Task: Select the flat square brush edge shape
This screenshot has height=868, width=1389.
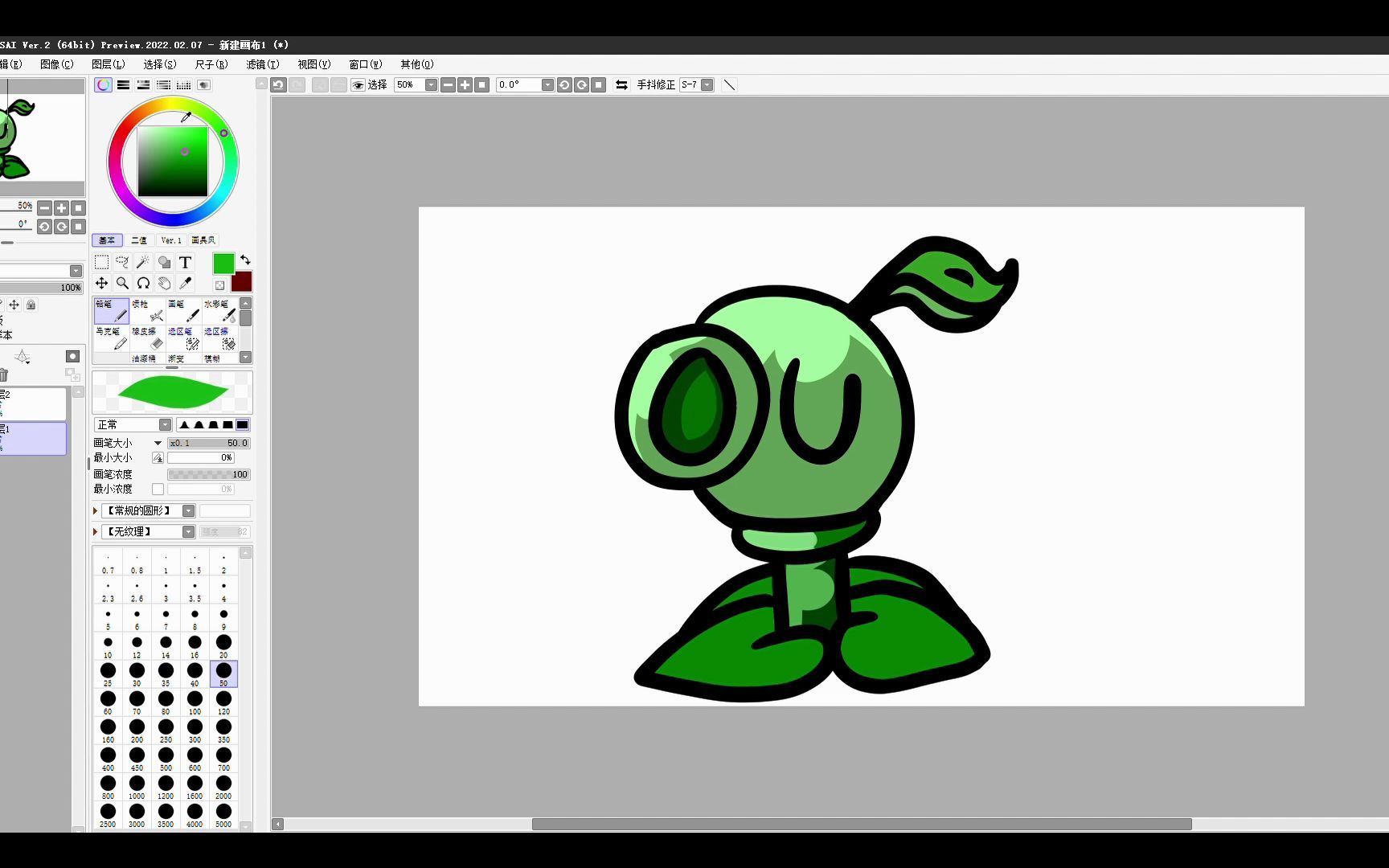Action: click(242, 424)
